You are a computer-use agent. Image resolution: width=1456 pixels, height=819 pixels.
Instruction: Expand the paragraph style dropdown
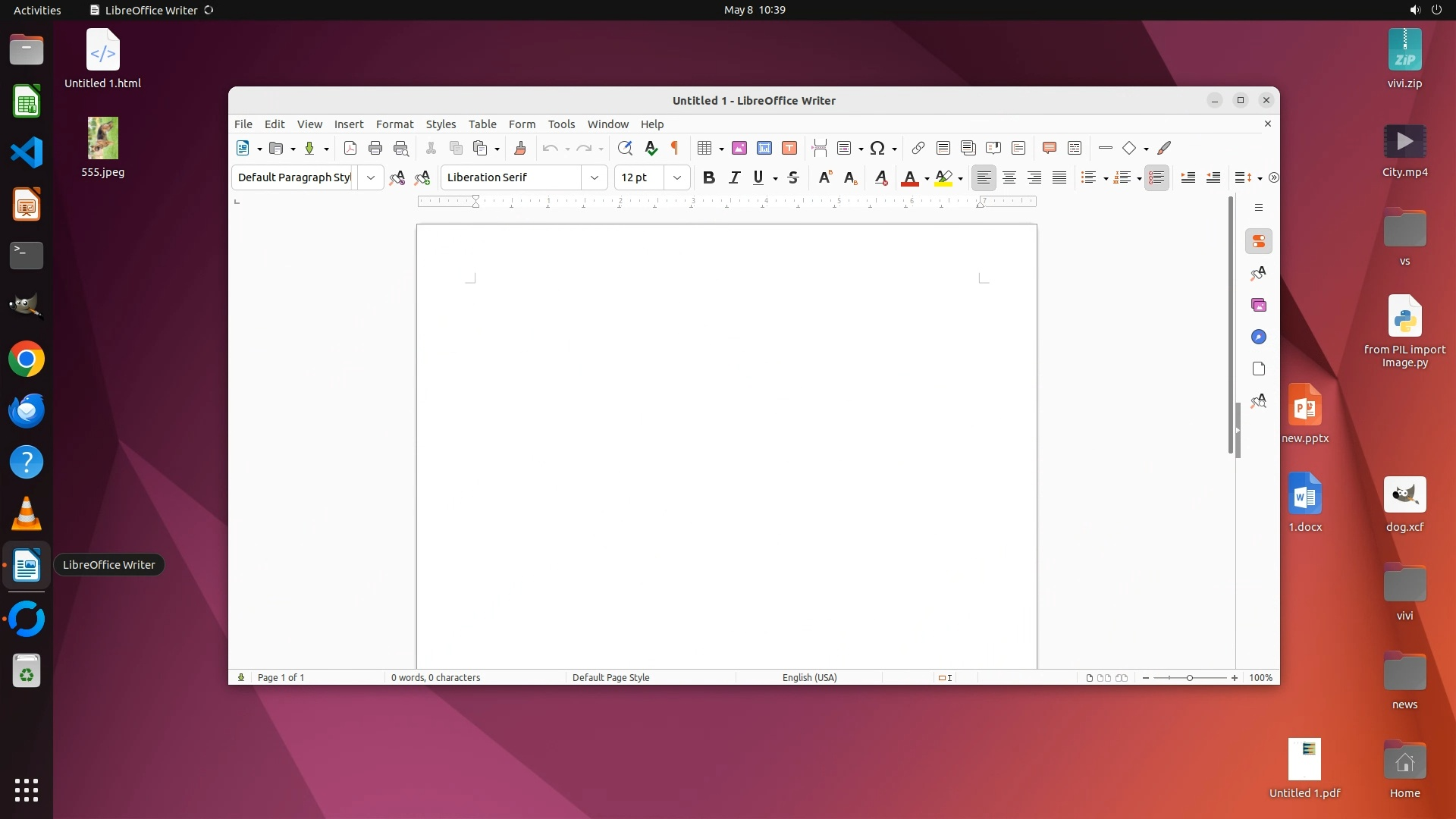point(370,177)
